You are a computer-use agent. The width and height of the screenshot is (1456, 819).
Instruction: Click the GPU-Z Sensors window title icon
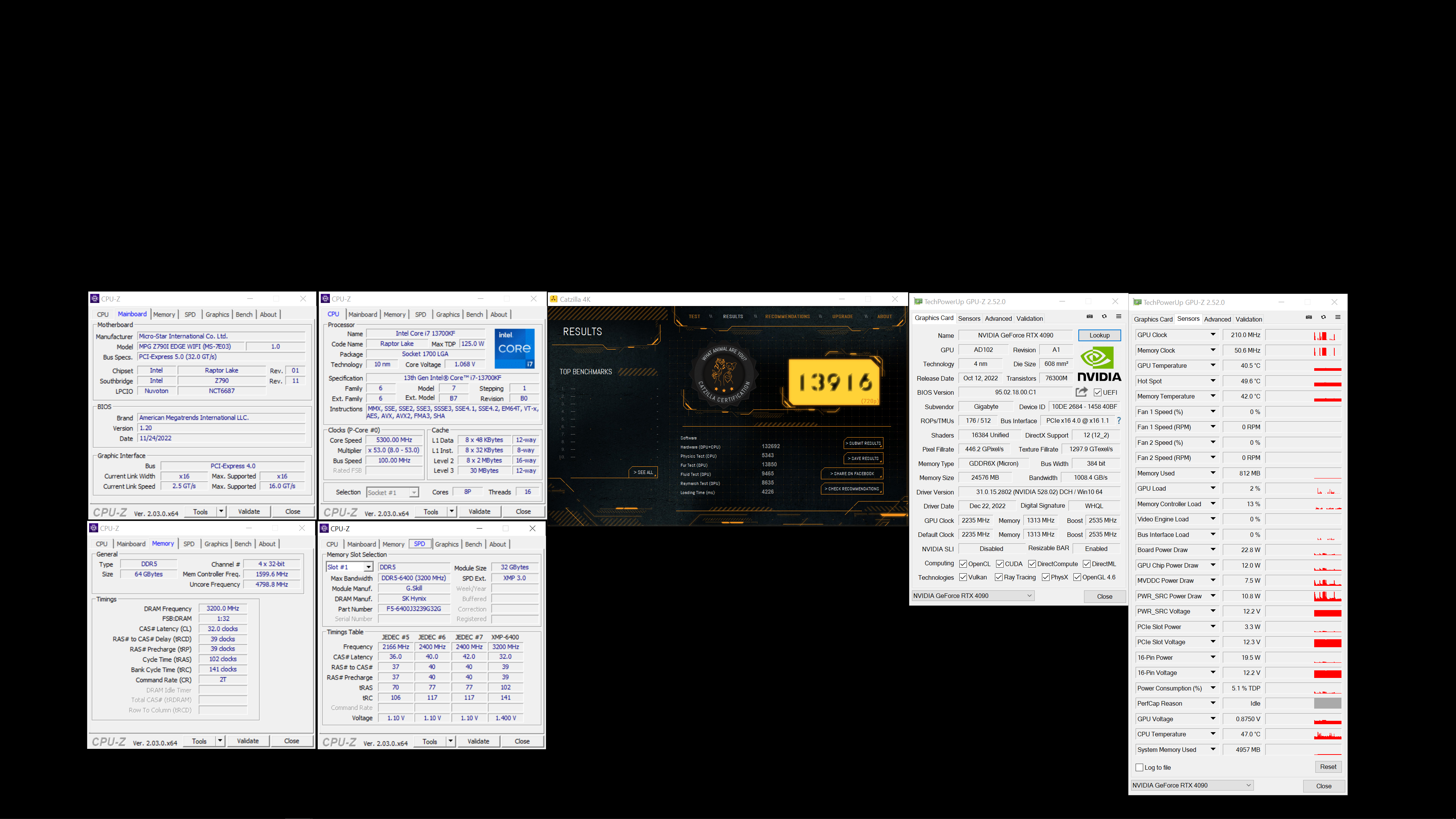coord(1137,303)
